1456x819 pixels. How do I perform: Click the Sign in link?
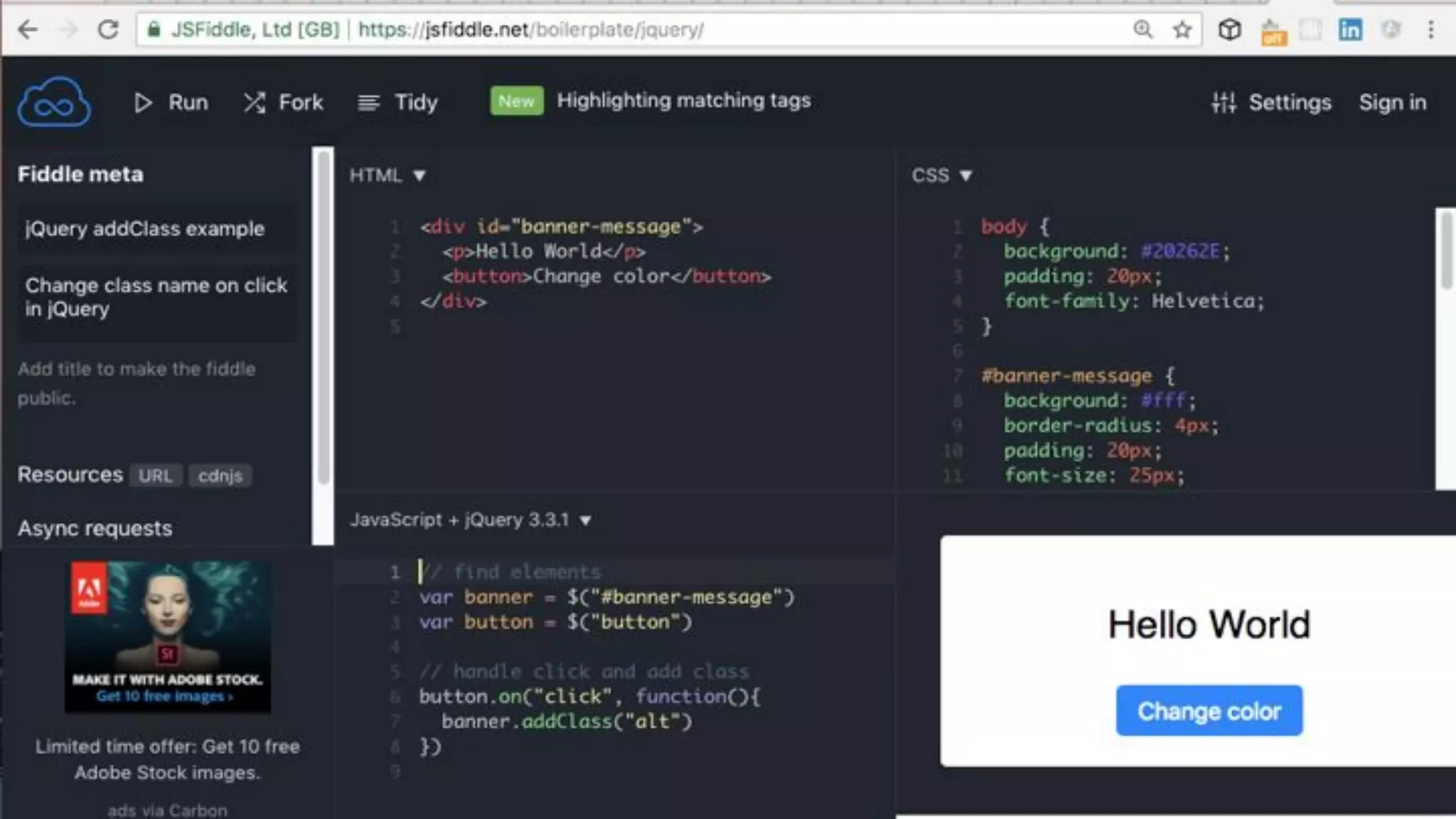pyautogui.click(x=1392, y=103)
